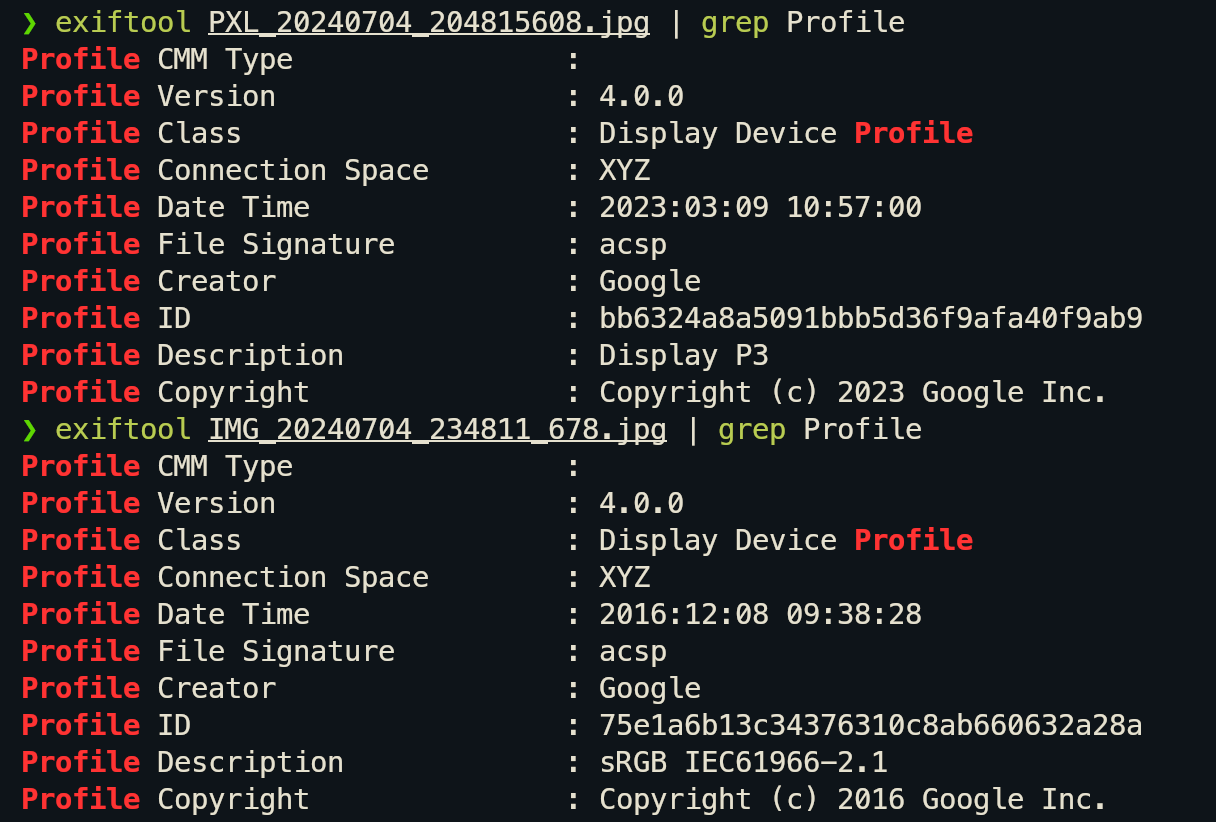
Task: Click the pipe symbol in the first command
Action: [x=676, y=22]
